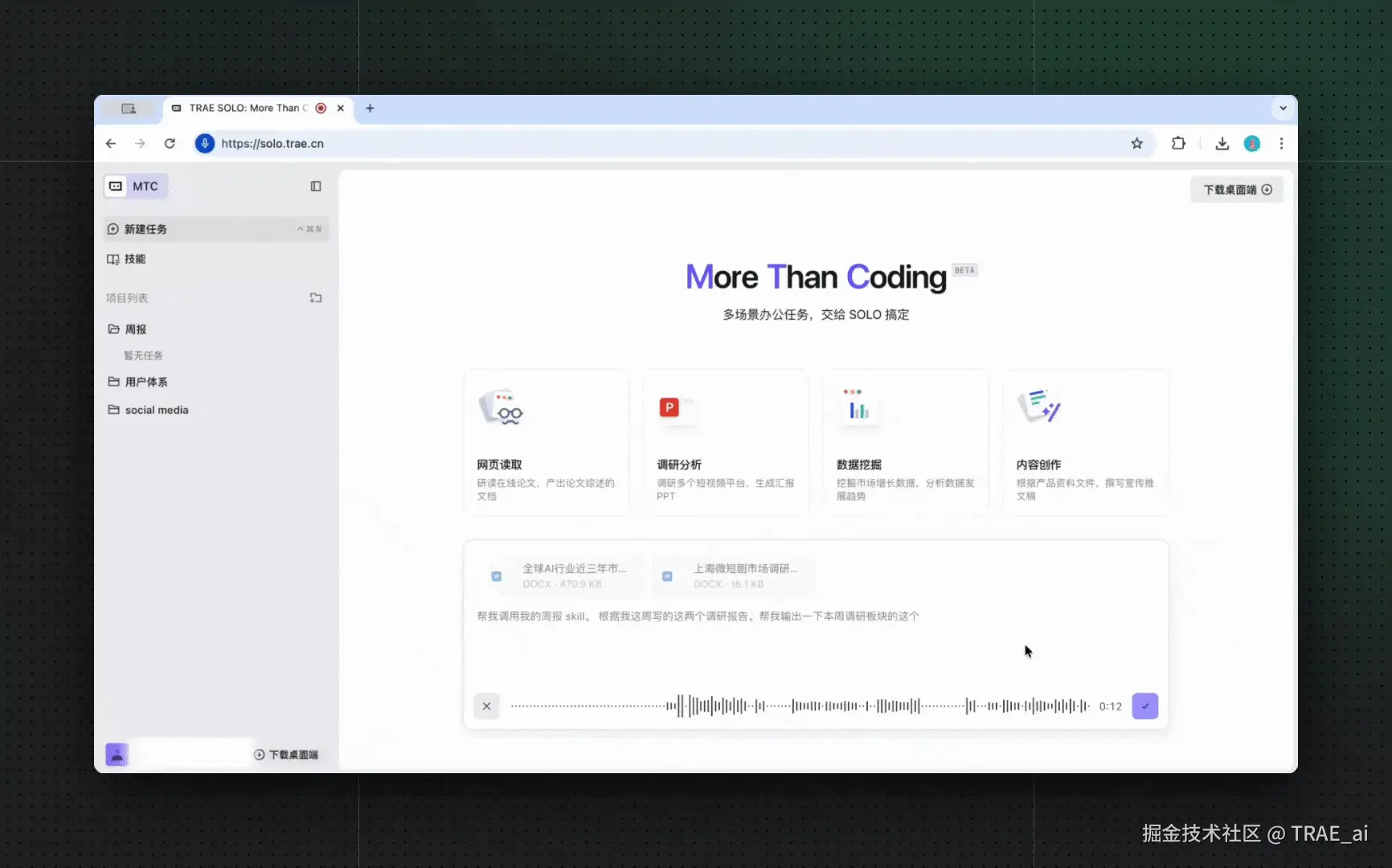Select the 调研分析 card

pyautogui.click(x=727, y=442)
